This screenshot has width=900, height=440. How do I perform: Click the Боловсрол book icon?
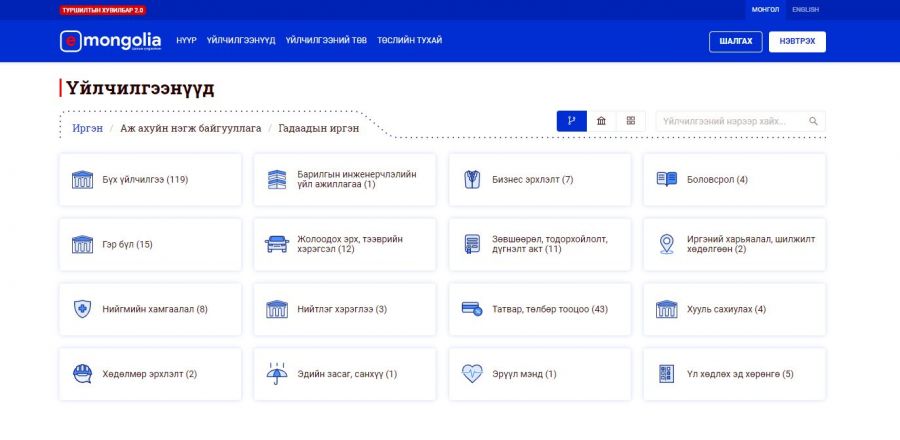click(666, 180)
